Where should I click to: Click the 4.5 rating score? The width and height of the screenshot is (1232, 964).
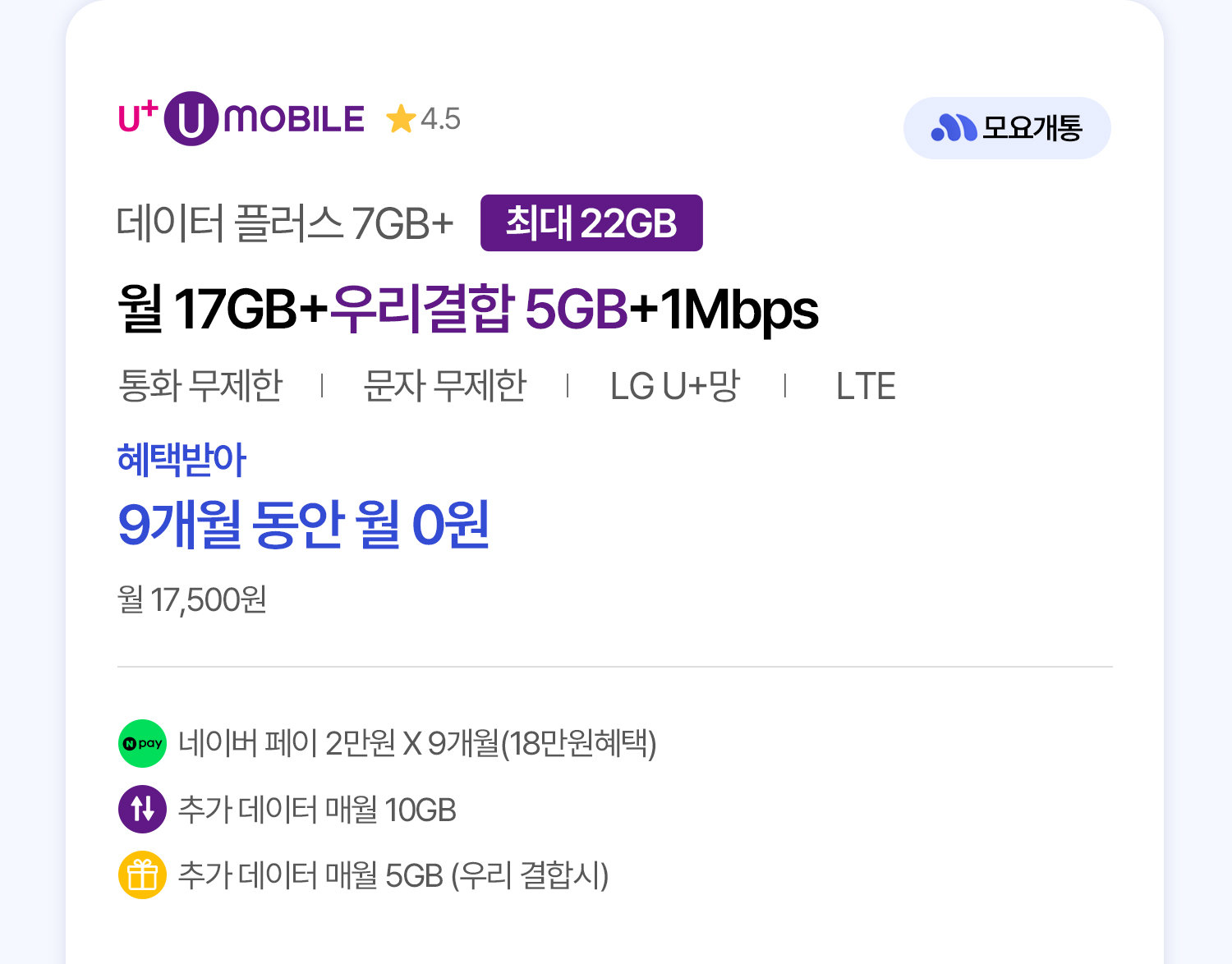pos(441,120)
